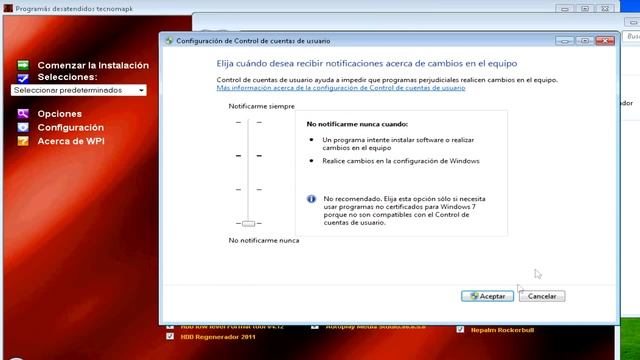Click the green Comenzar la Instalación arrow icon
The width and height of the screenshot is (640, 360).
click(23, 65)
